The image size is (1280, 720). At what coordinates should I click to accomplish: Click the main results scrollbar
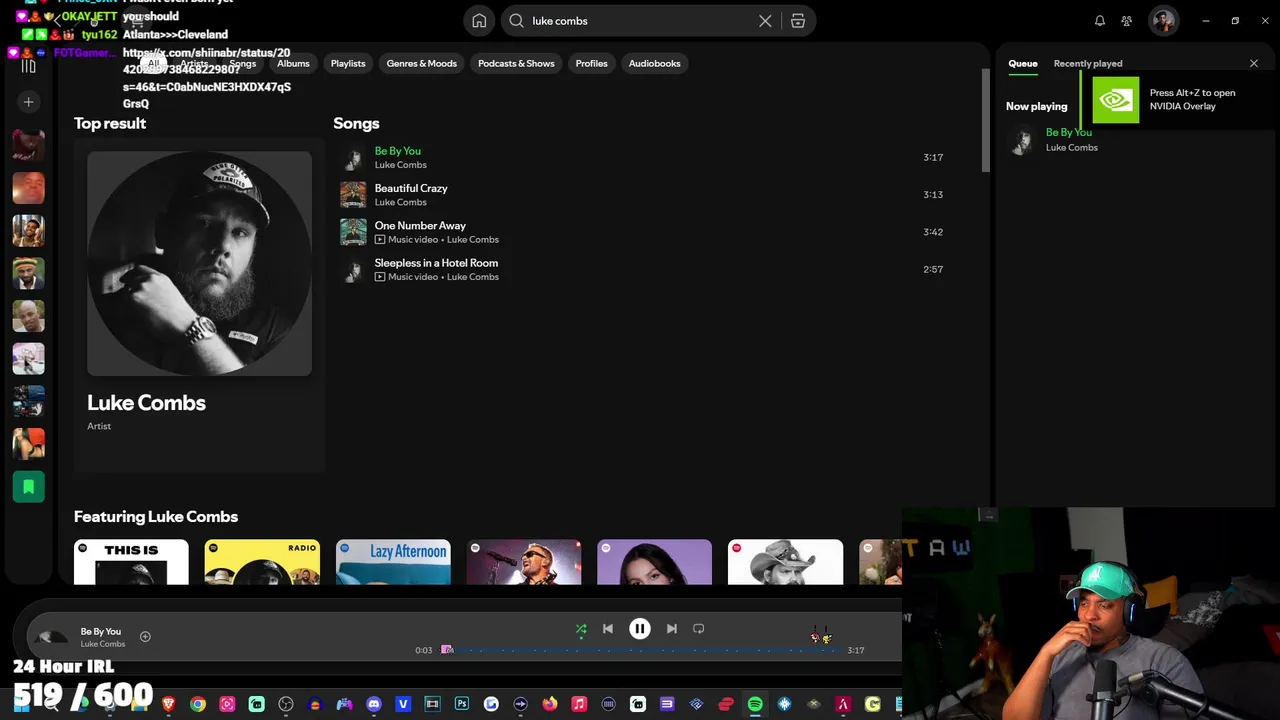click(x=985, y=120)
